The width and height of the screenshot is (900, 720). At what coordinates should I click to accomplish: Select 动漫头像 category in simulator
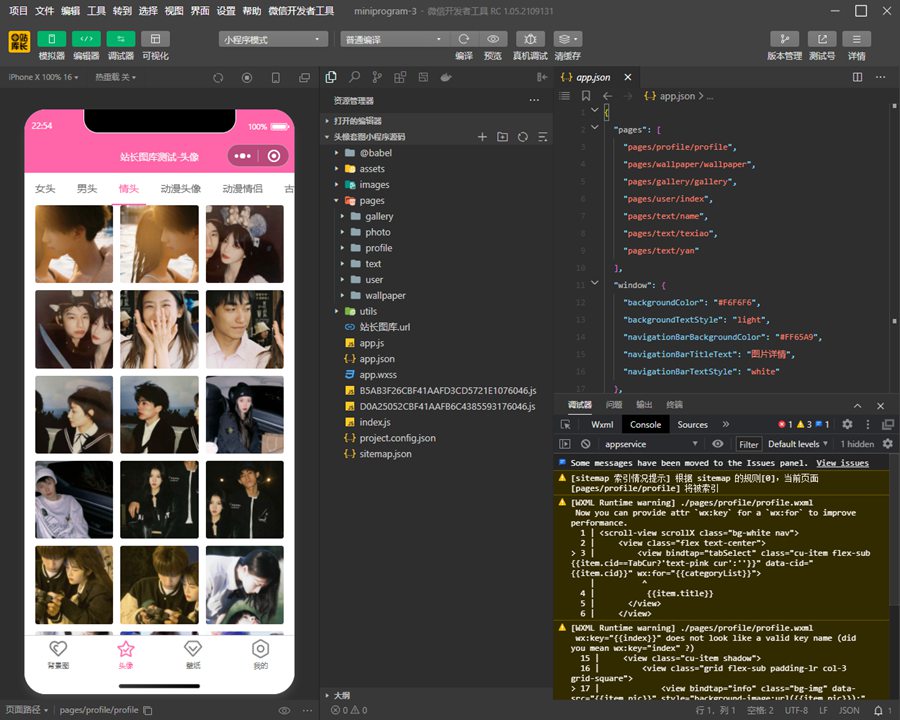click(181, 189)
